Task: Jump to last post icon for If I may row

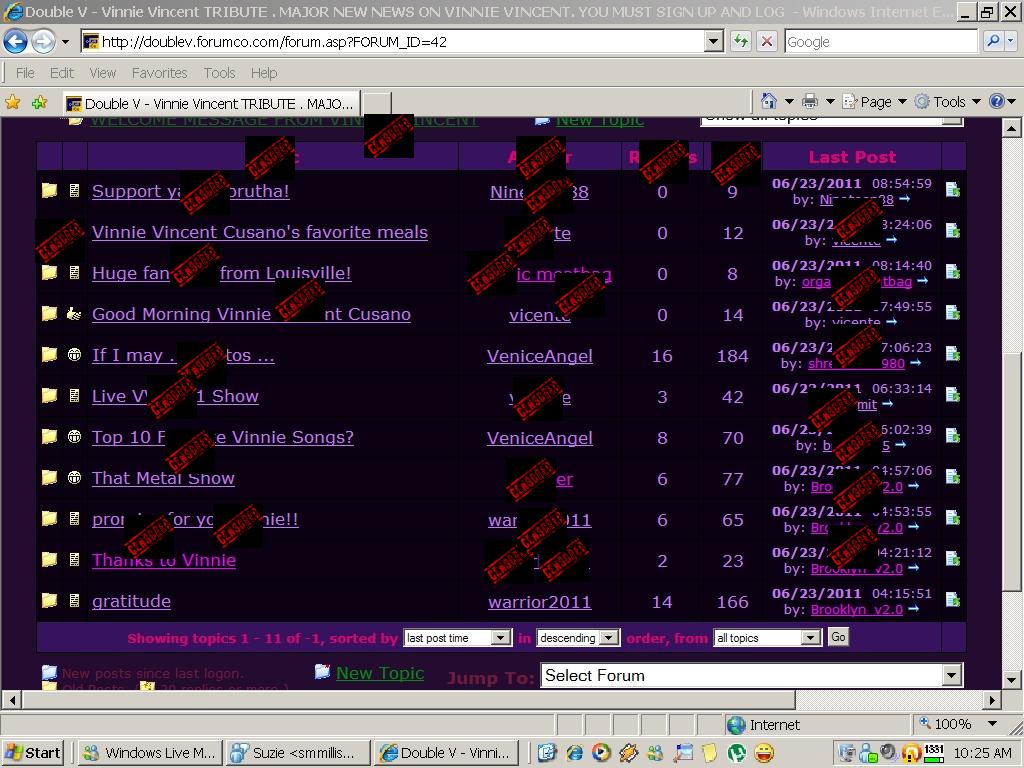Action: (953, 354)
